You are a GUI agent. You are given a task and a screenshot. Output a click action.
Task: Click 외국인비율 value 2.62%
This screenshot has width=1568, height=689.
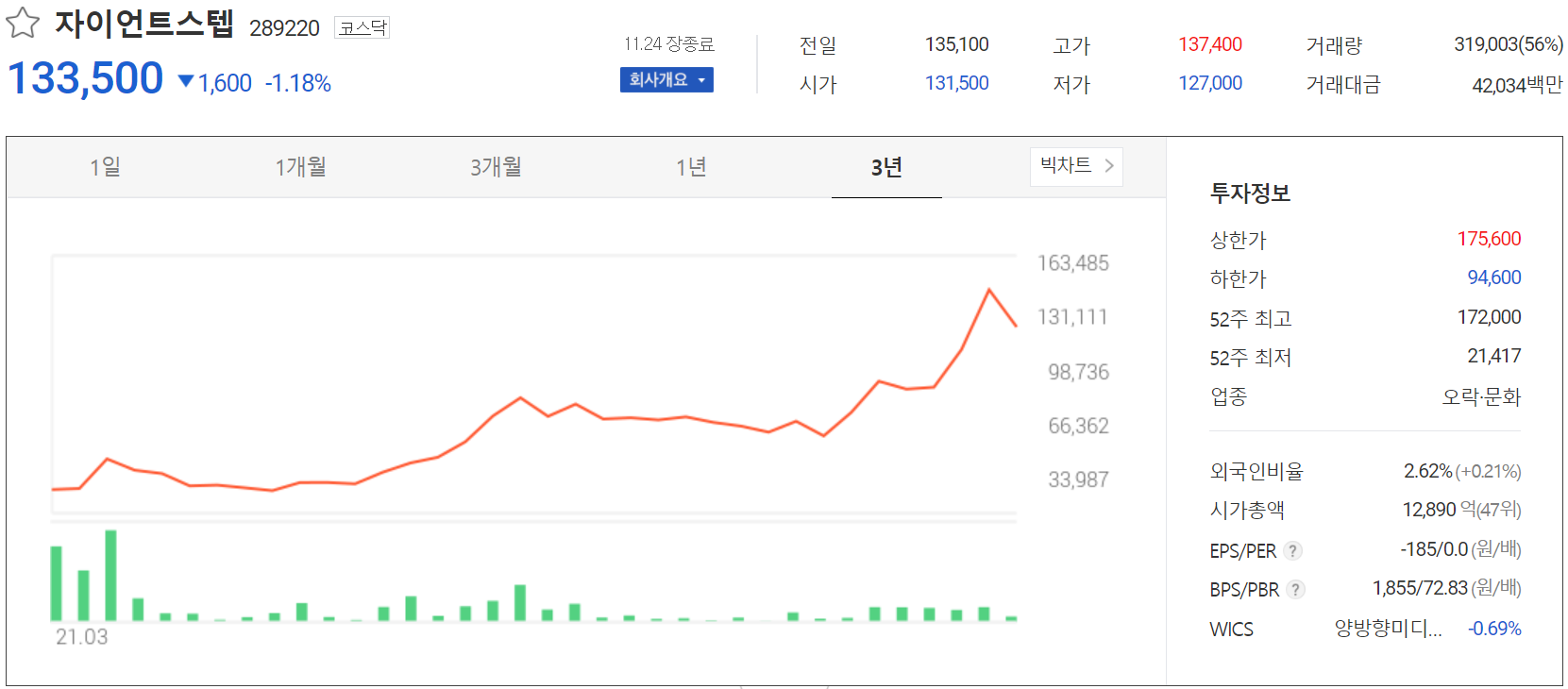(x=1427, y=471)
